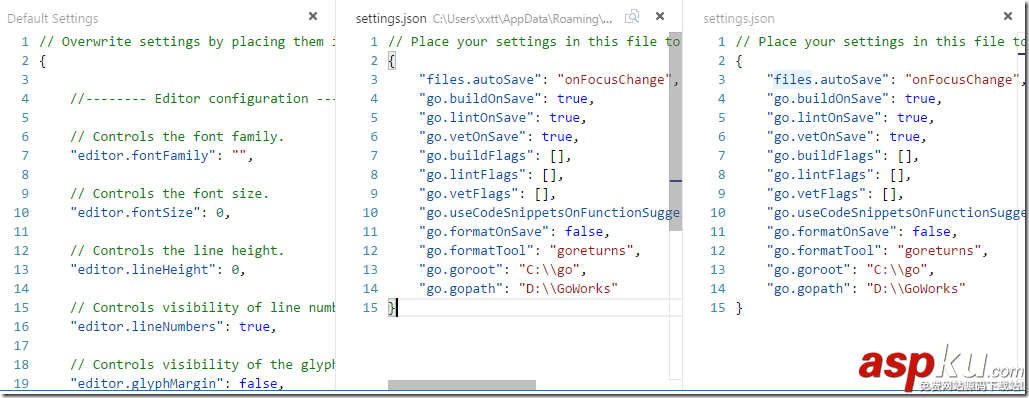Click the "// Controls the font size." comment
Image resolution: width=1029 pixels, height=398 pixels.
click(x=169, y=194)
